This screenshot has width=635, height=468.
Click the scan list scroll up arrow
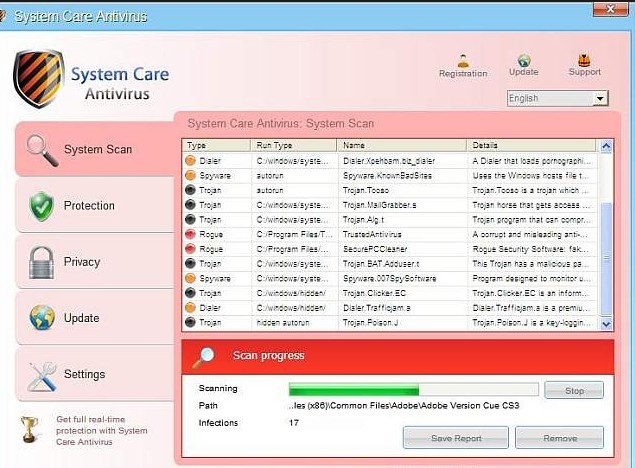pyautogui.click(x=606, y=146)
